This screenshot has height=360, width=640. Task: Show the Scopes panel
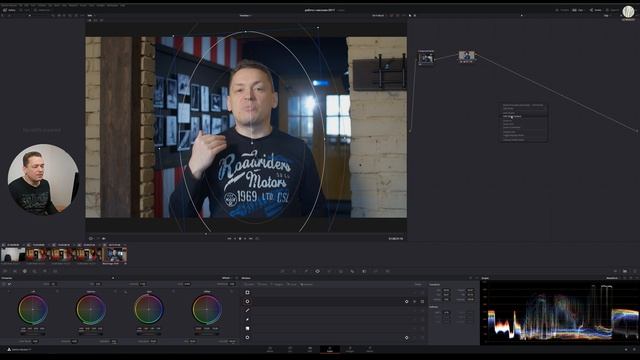(x=625, y=271)
